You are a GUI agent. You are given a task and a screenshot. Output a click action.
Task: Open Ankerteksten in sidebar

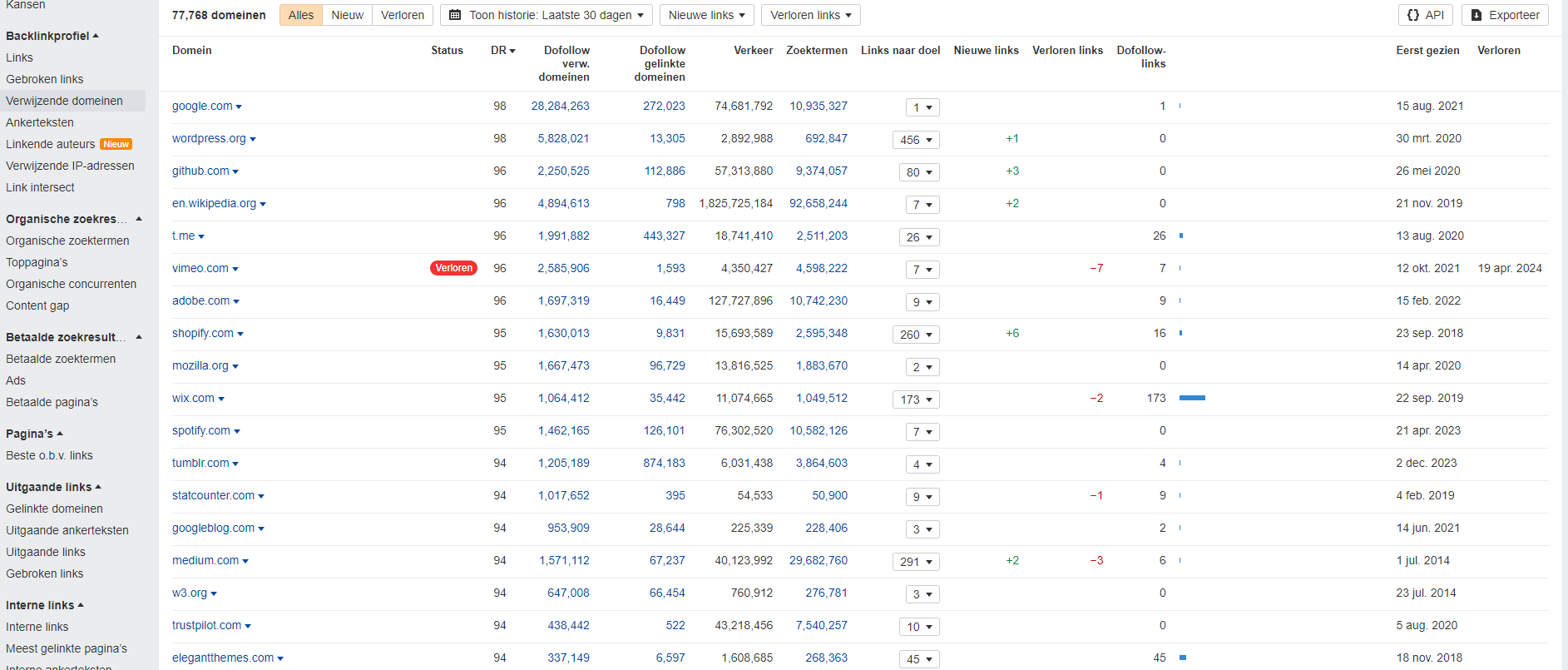coord(40,122)
